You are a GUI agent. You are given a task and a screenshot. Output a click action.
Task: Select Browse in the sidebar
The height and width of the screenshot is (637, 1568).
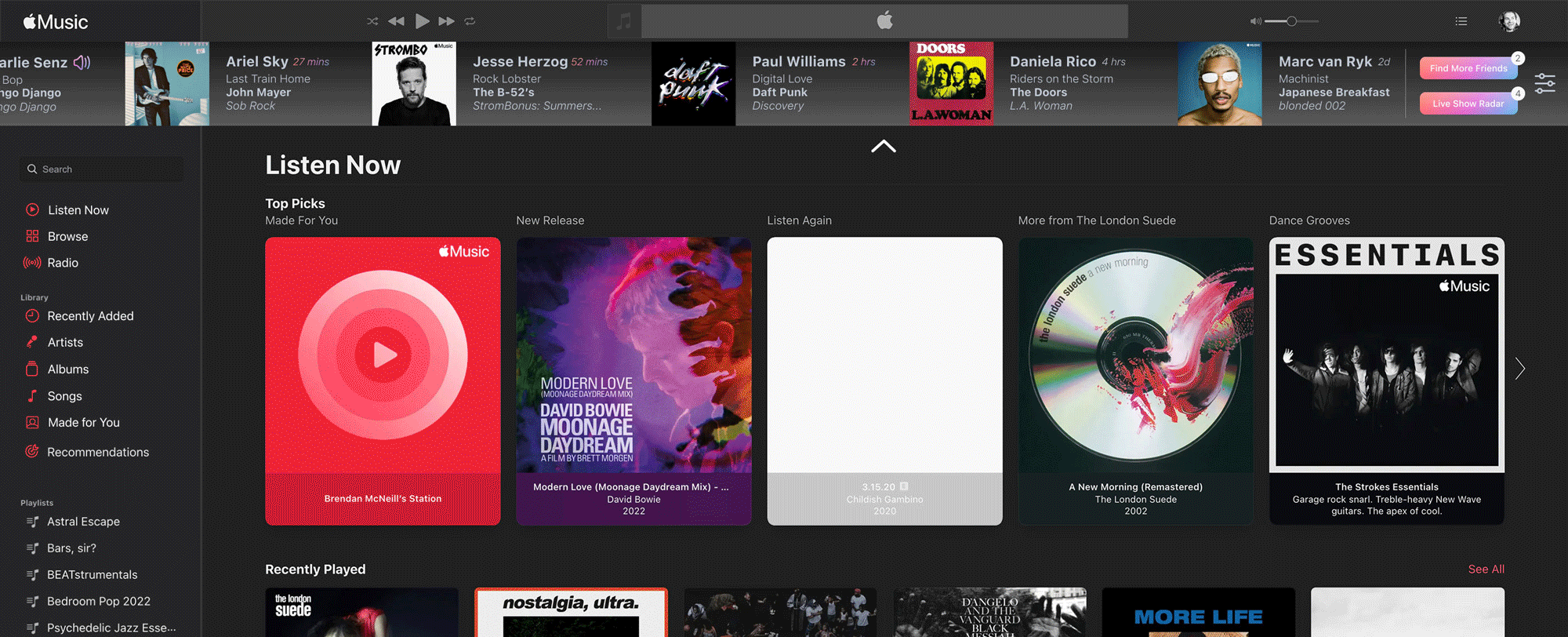(67, 236)
